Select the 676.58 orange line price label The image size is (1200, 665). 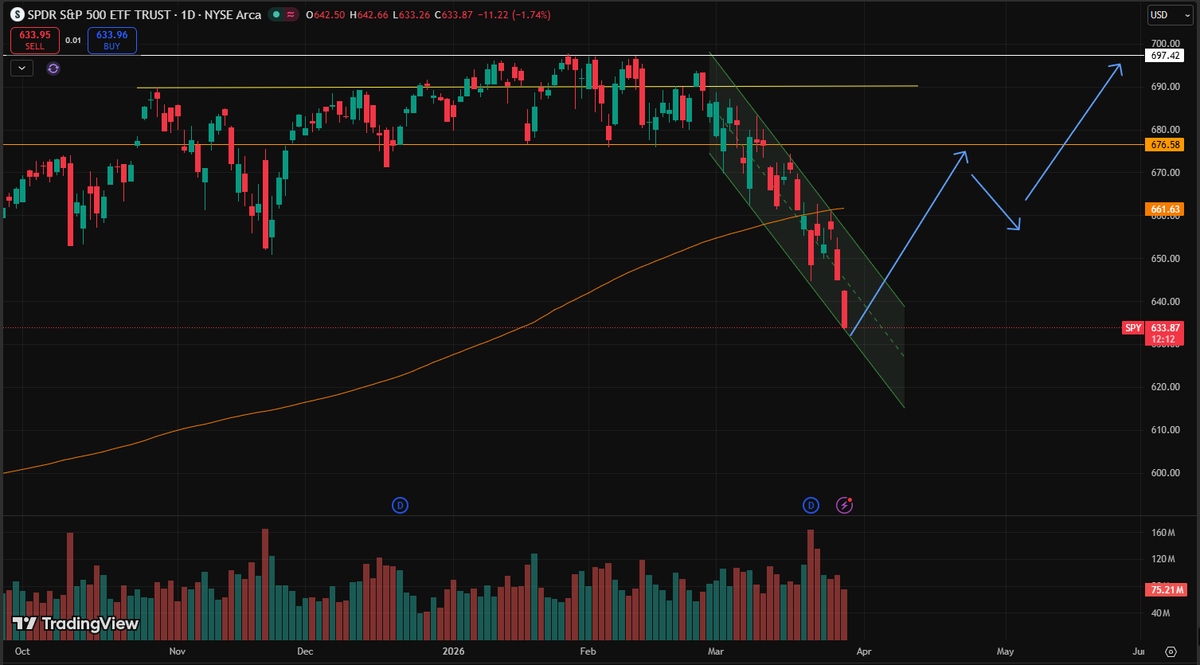(1166, 145)
